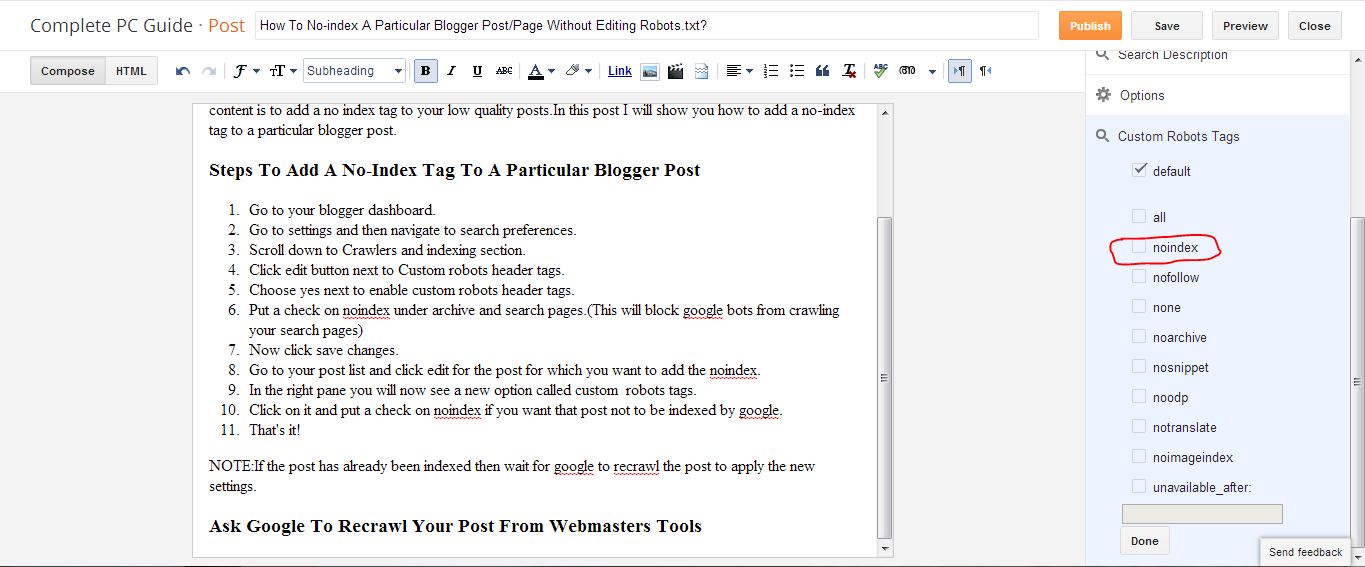Screen dimensions: 1365x567
Task: Switch to Compose mode
Action: (x=68, y=71)
